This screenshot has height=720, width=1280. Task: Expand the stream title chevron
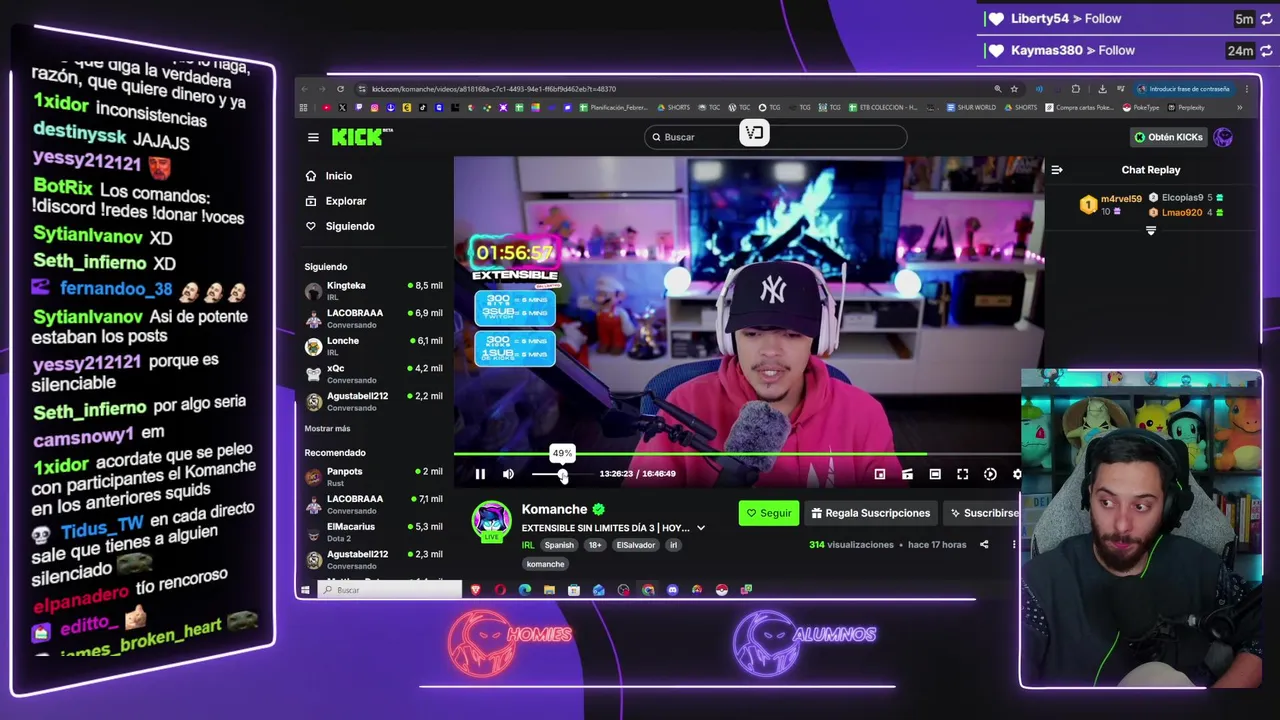(701, 528)
